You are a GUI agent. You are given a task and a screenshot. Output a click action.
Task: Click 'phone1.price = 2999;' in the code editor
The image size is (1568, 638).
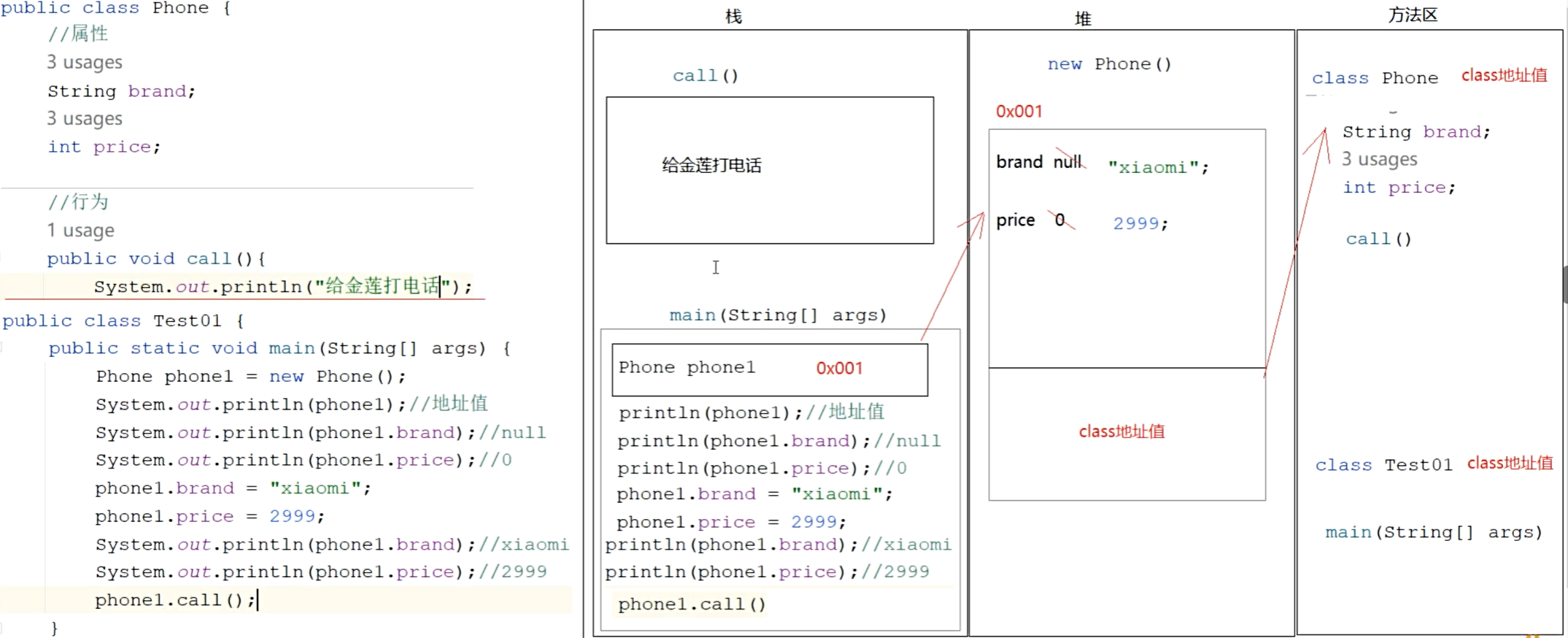click(x=210, y=517)
